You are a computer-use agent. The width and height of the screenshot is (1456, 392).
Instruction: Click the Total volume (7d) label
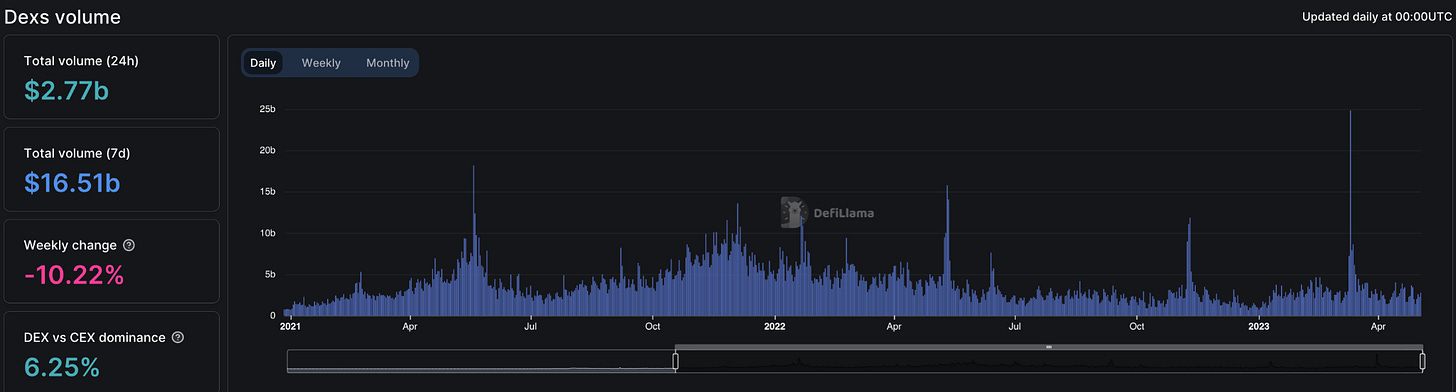pyautogui.click(x=77, y=153)
